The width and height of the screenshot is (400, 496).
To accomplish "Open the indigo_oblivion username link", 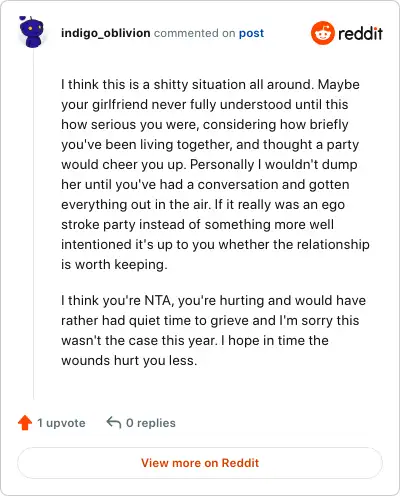I will click(x=105, y=33).
